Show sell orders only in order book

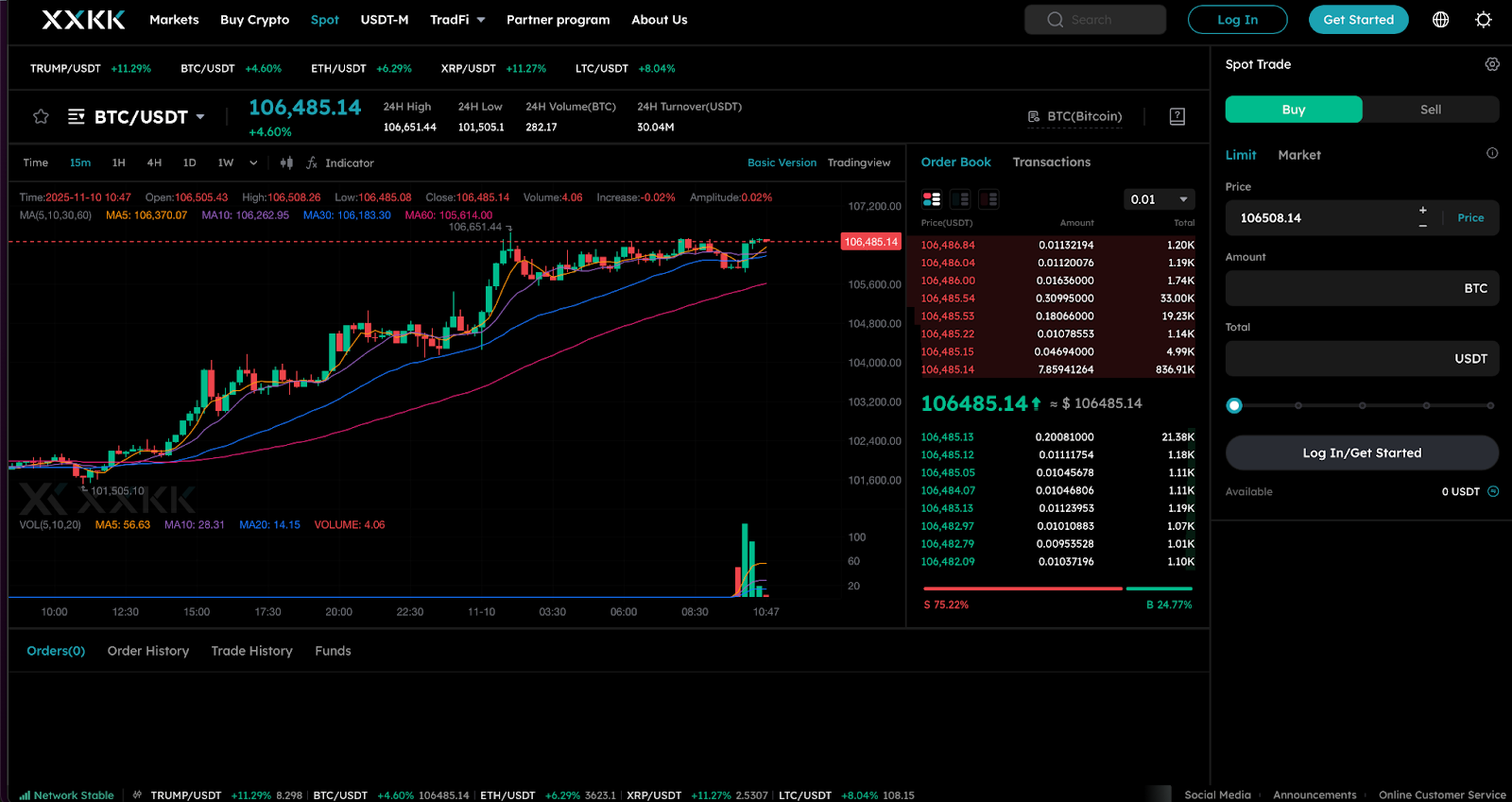988,199
